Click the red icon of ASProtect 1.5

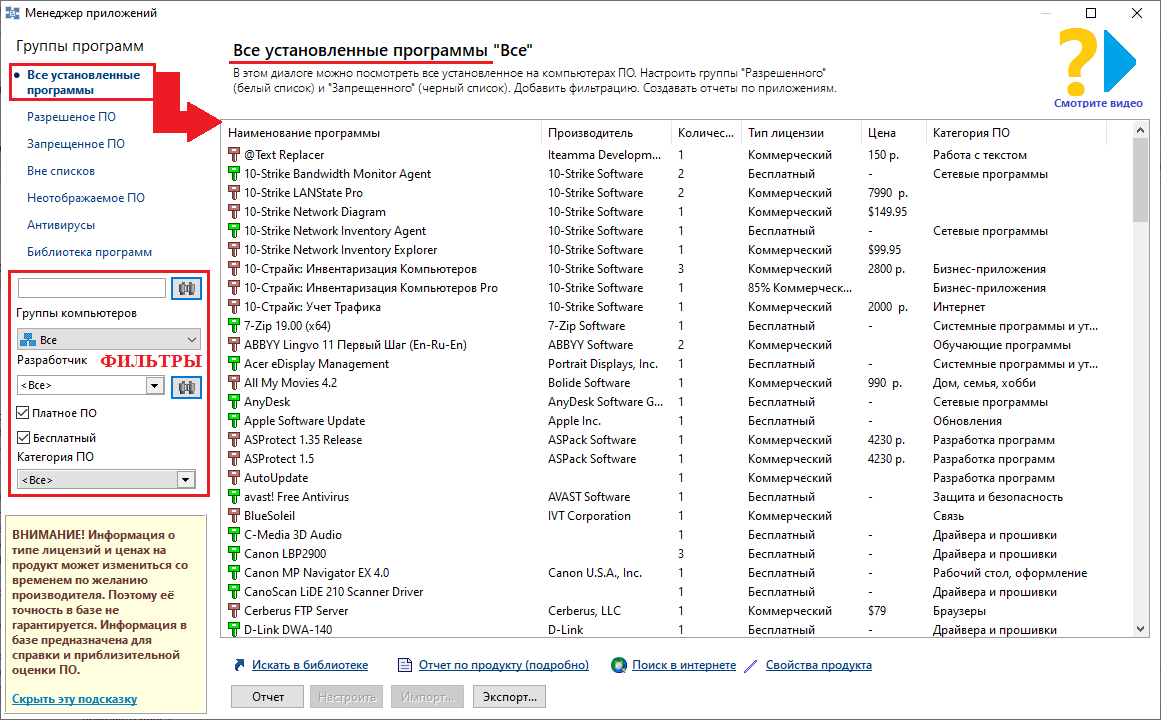click(x=234, y=459)
